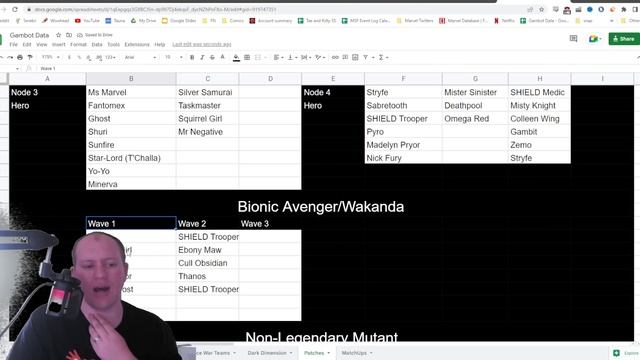Open the Extensions menu
Image resolution: width=640 pixels, height=360 pixels.
click(137, 44)
